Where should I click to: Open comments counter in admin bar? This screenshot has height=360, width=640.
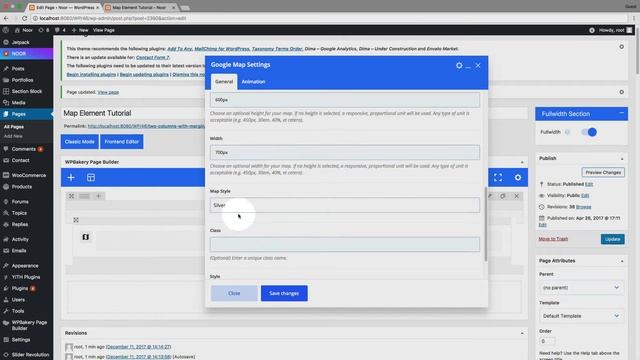[60, 30]
